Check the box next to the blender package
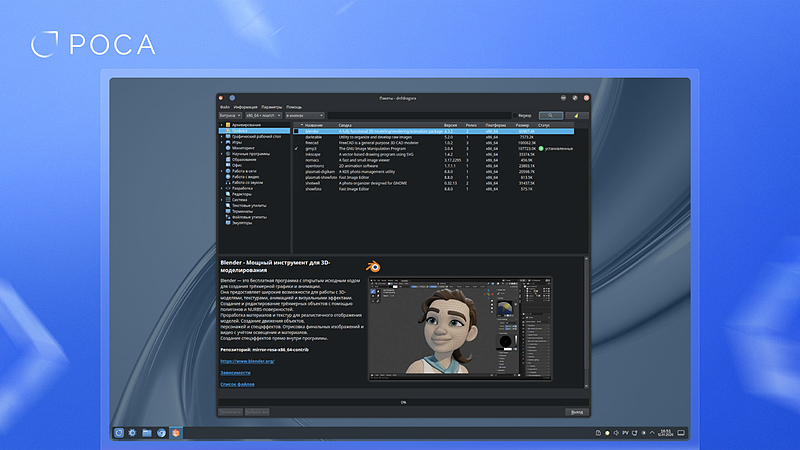The image size is (800, 450). tap(296, 131)
